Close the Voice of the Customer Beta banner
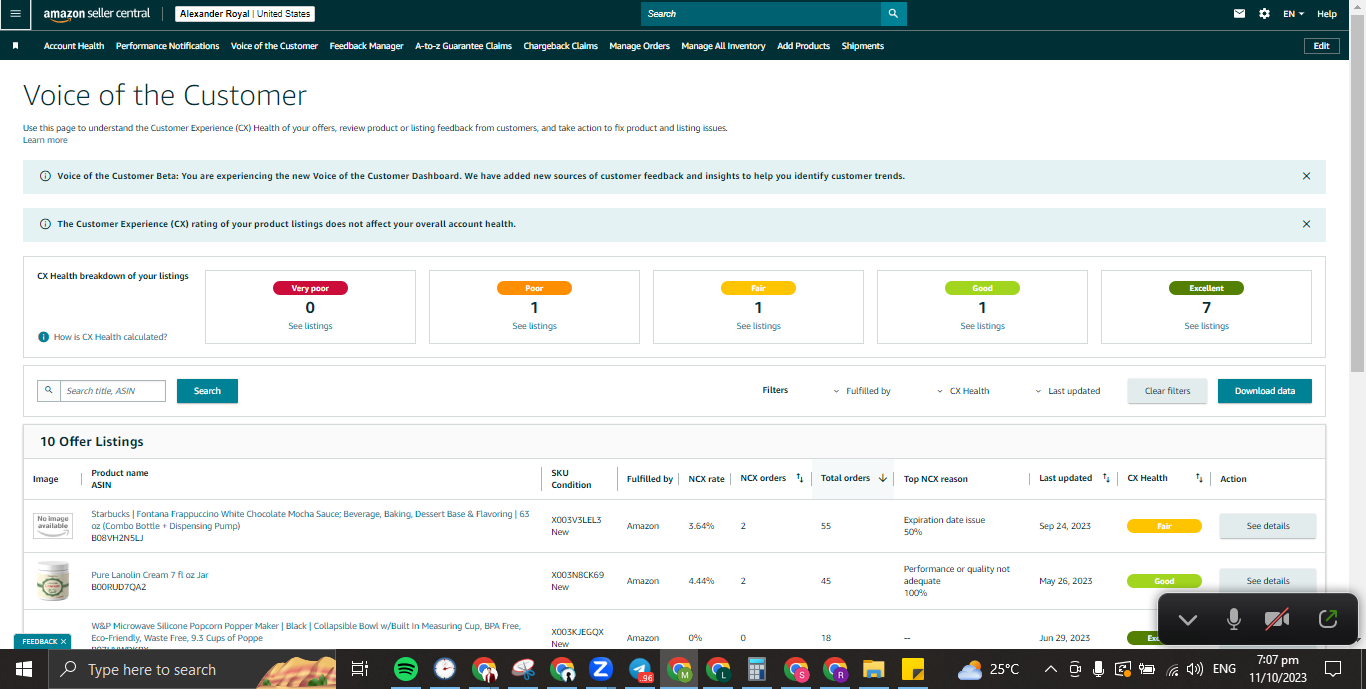Viewport: 1366px width, 689px height. 1306,176
